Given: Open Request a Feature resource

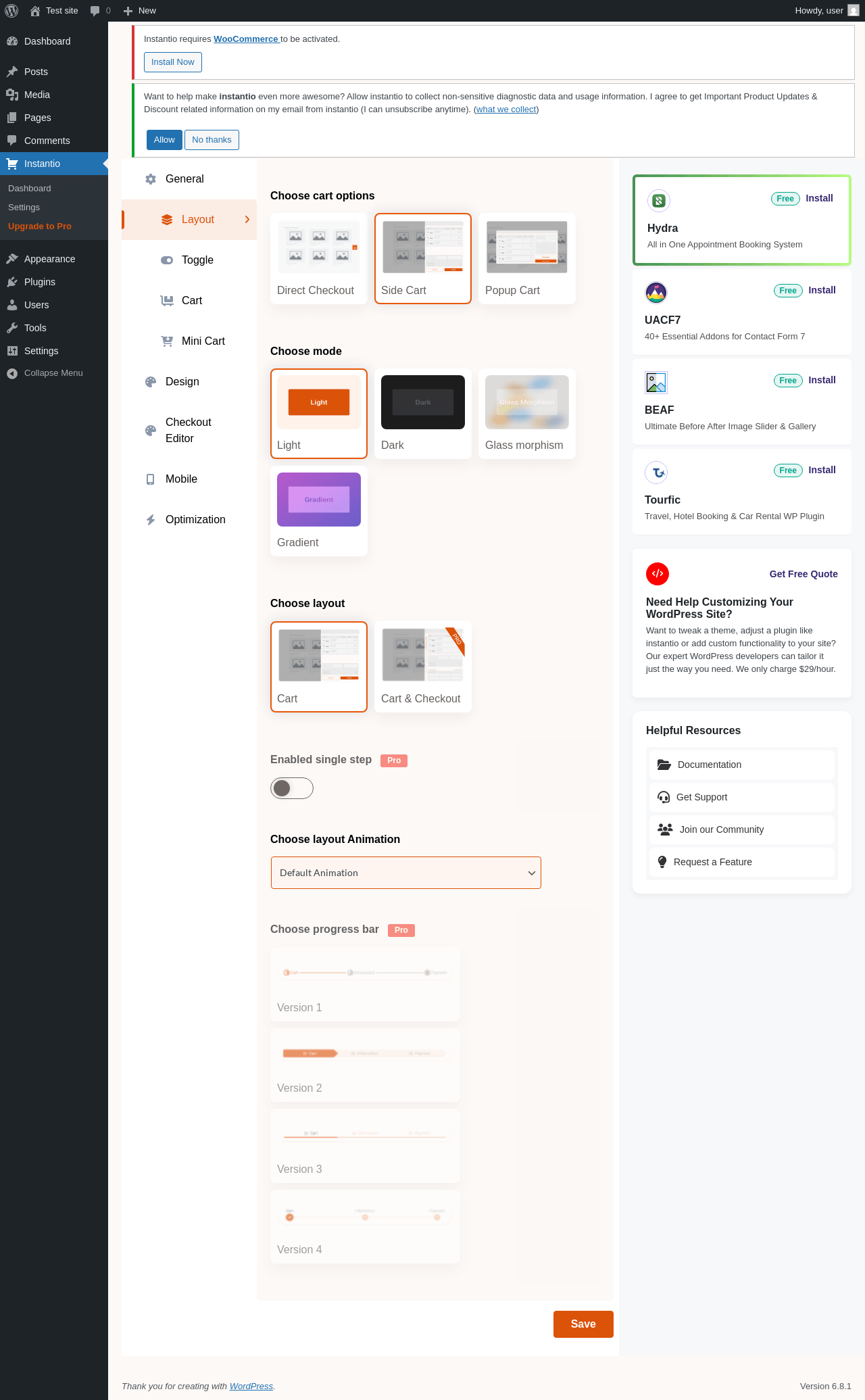Looking at the screenshot, I should pyautogui.click(x=742, y=862).
